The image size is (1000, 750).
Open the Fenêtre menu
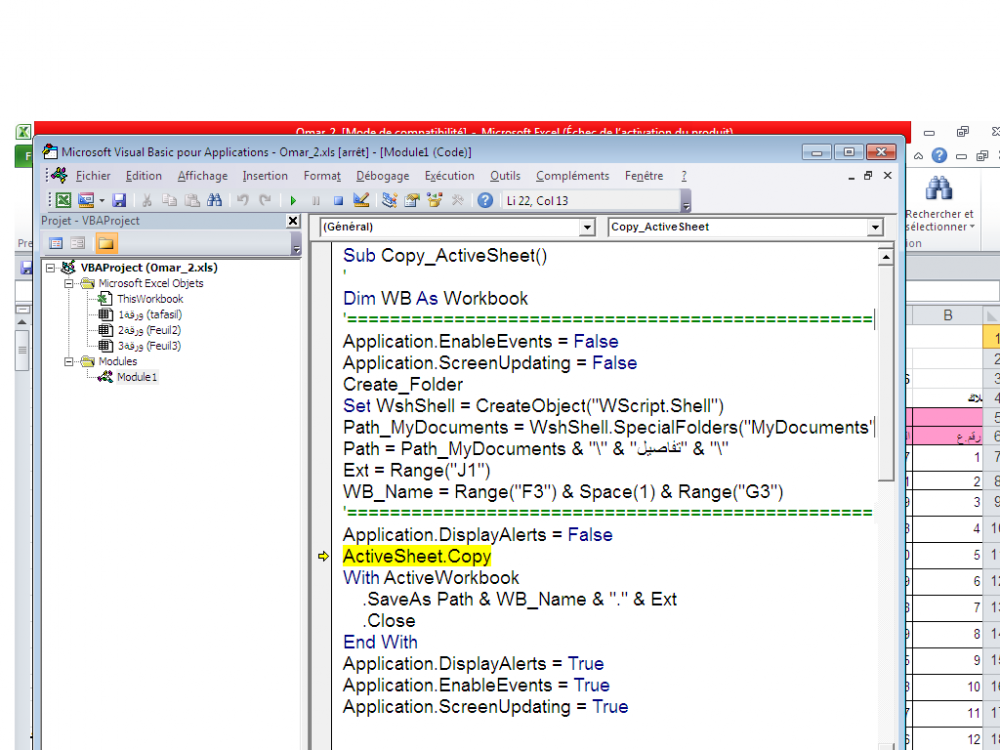(644, 176)
